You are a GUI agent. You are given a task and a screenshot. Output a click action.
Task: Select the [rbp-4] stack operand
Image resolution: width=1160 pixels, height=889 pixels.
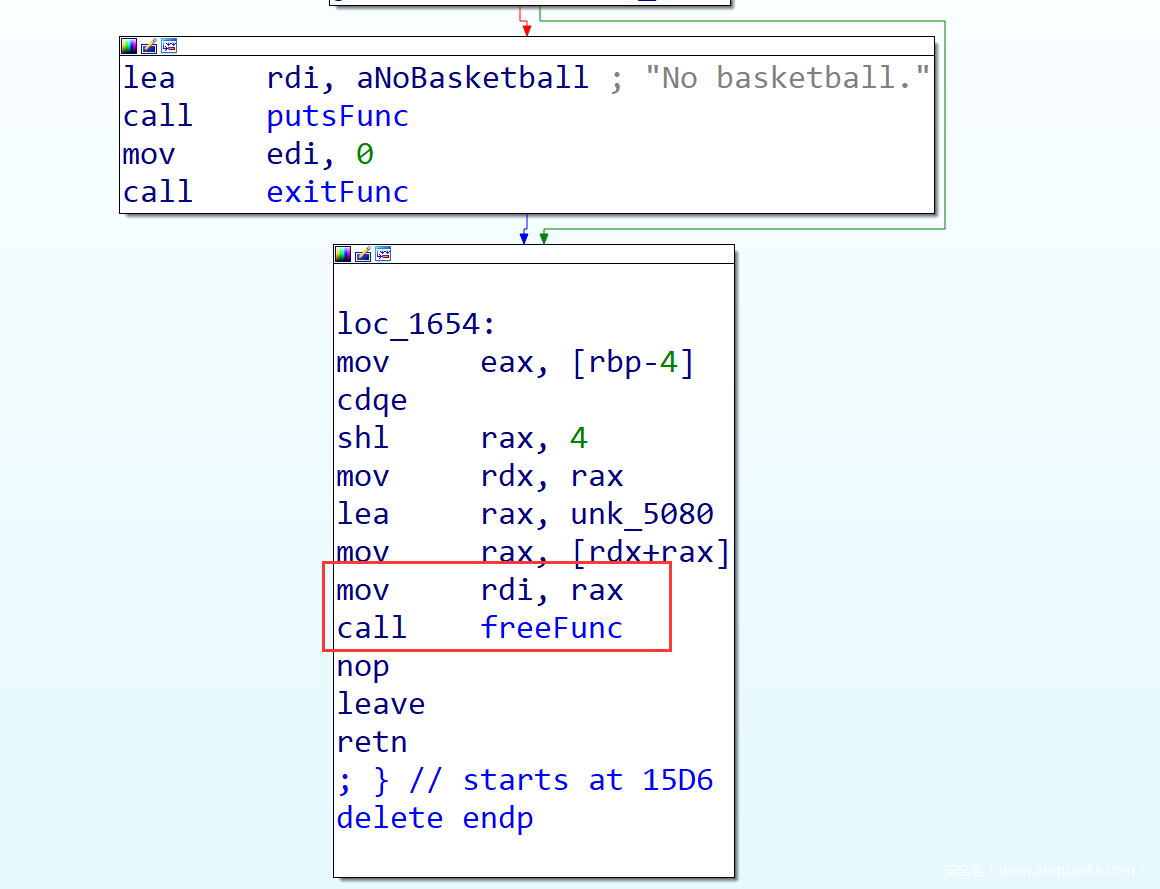pyautogui.click(x=632, y=362)
